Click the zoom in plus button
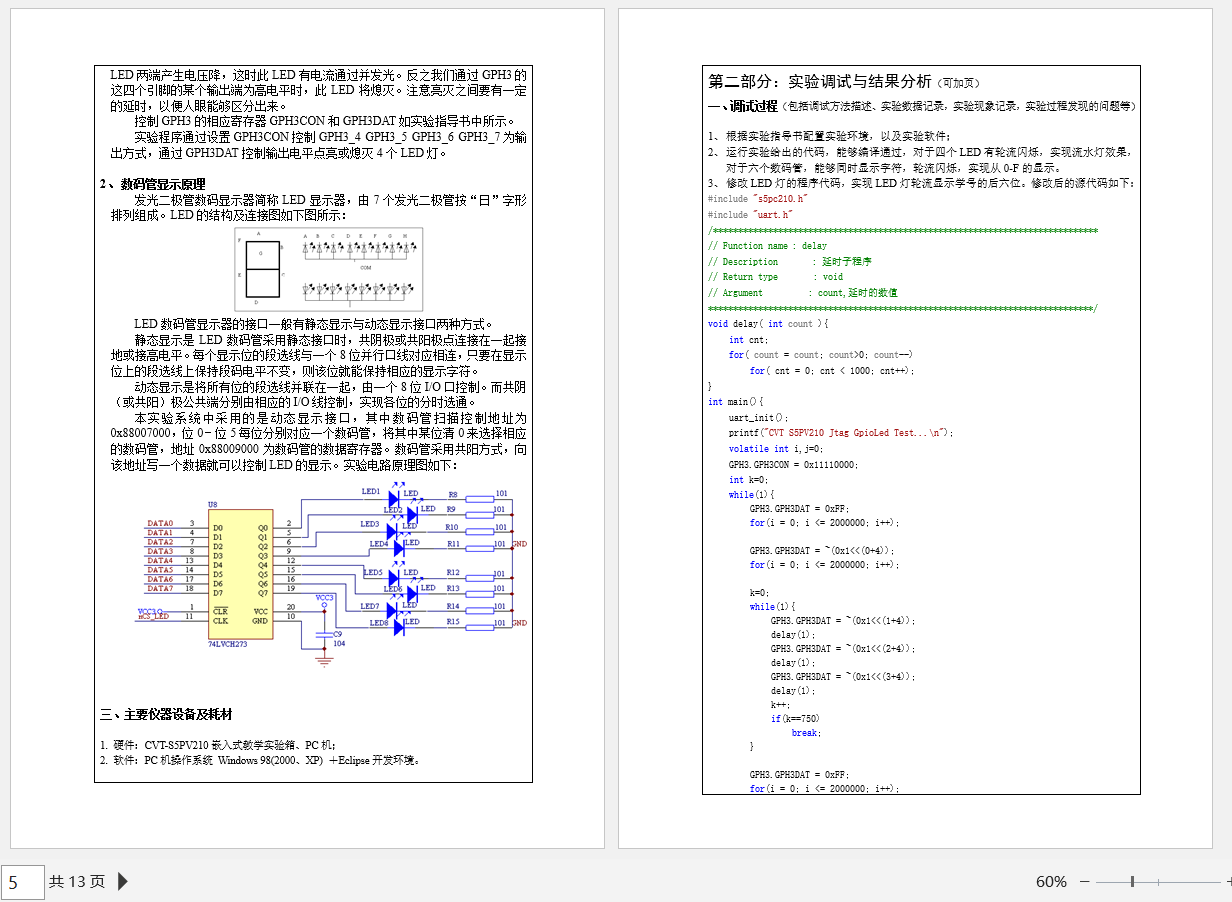1232x902 pixels. 1227,882
